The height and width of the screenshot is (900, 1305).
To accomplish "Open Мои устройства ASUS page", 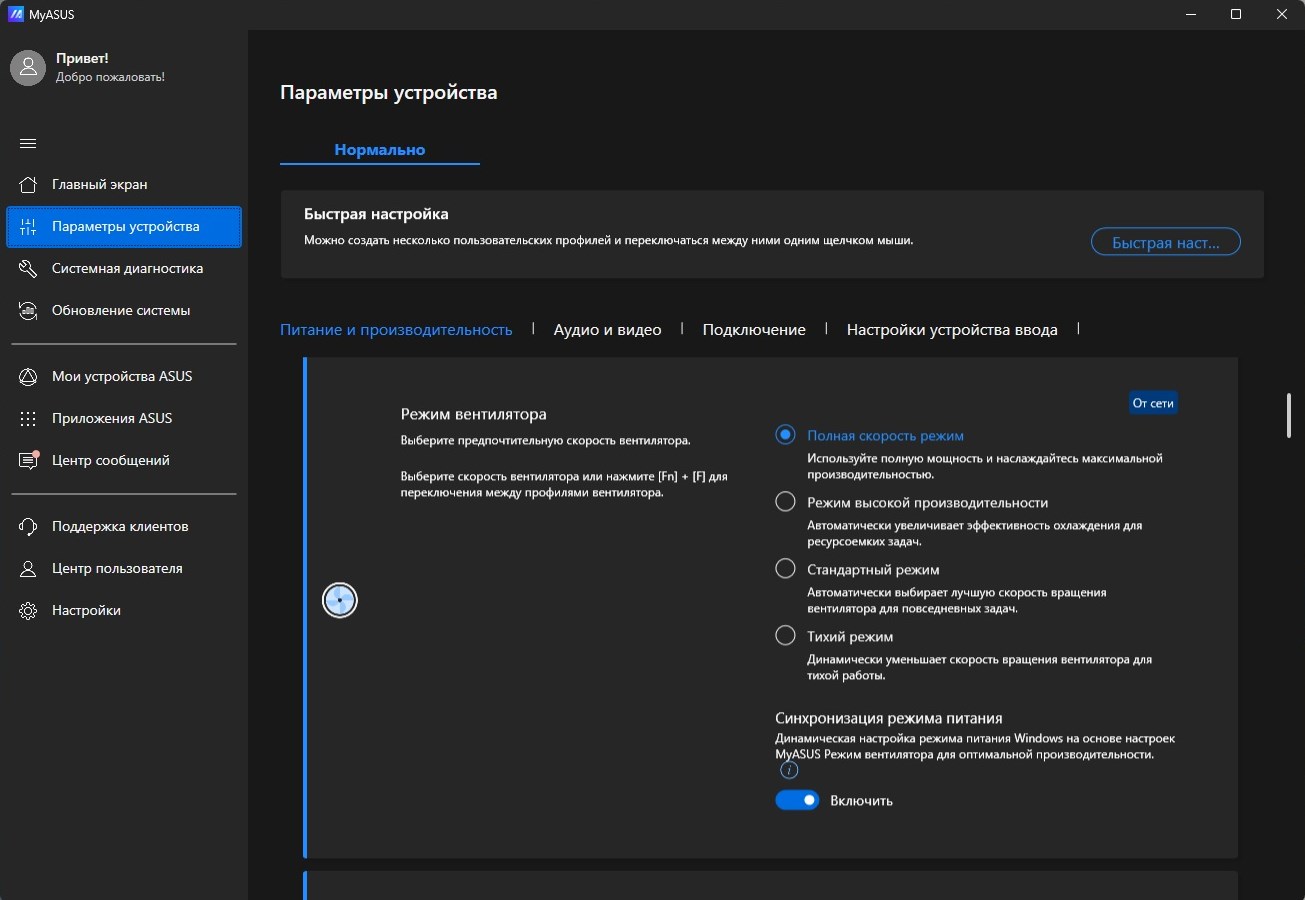I will [x=124, y=376].
